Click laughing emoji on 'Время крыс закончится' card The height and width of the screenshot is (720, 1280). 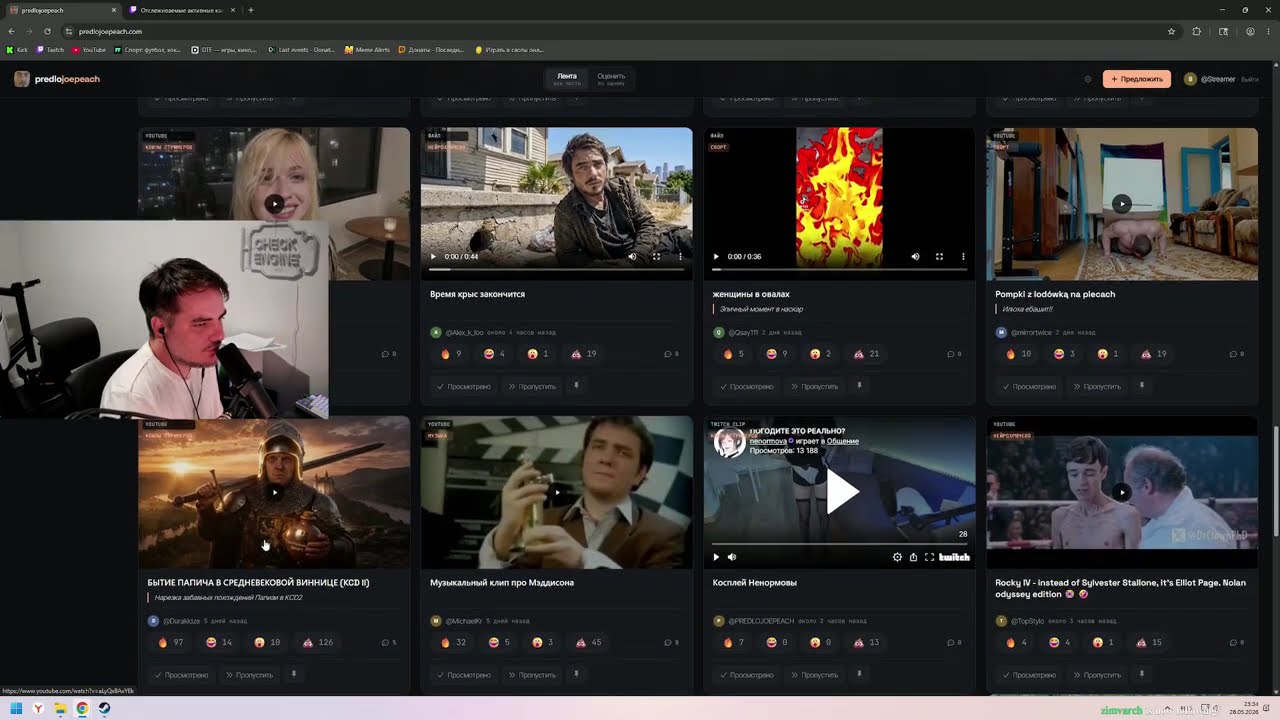(x=495, y=354)
